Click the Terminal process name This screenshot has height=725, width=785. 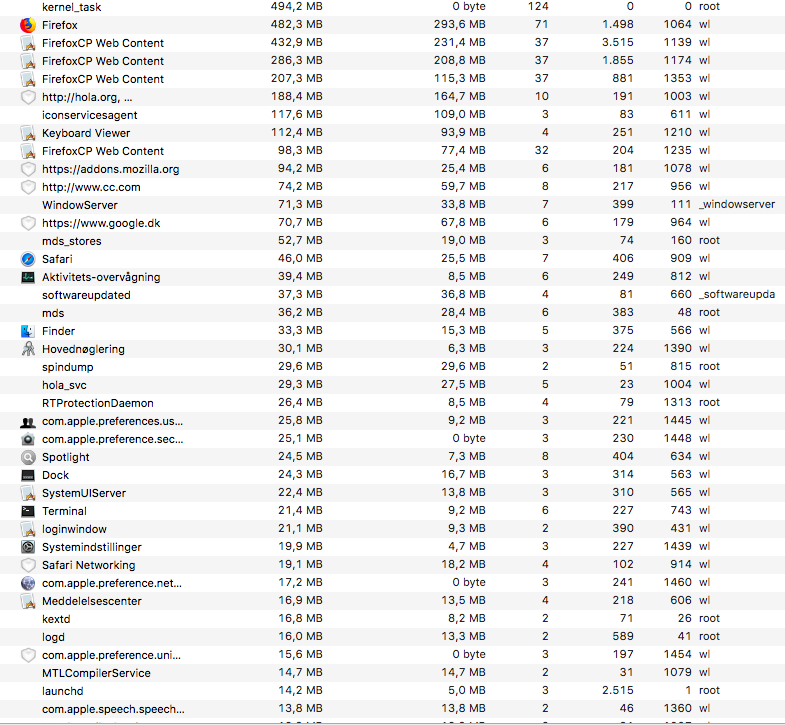[x=64, y=511]
